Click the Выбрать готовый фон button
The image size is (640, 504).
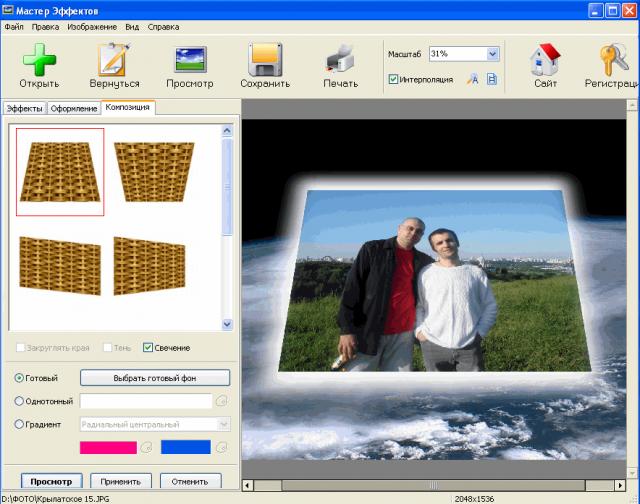[x=155, y=378]
